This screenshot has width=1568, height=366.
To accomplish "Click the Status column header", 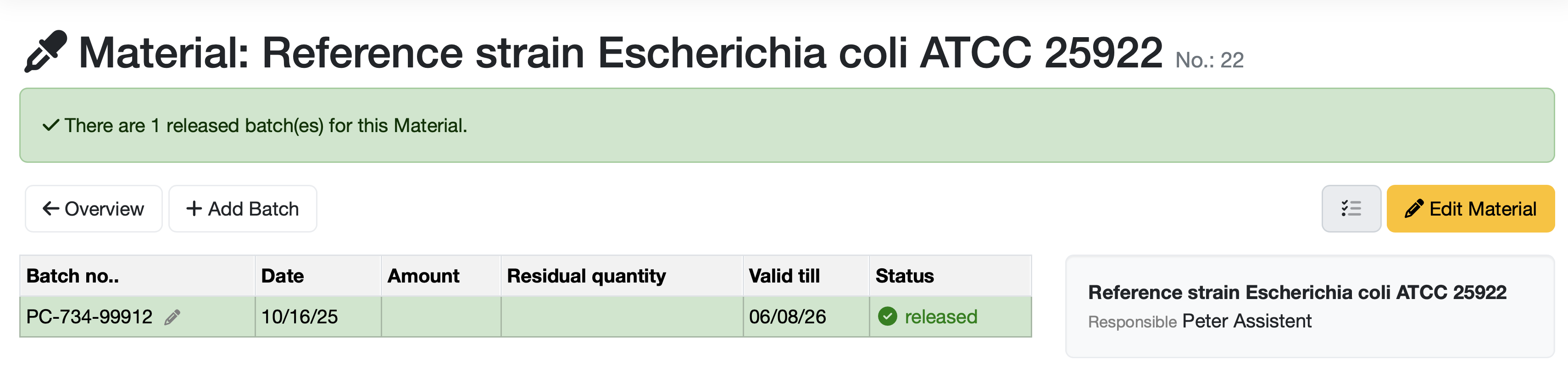I will coord(904,276).
